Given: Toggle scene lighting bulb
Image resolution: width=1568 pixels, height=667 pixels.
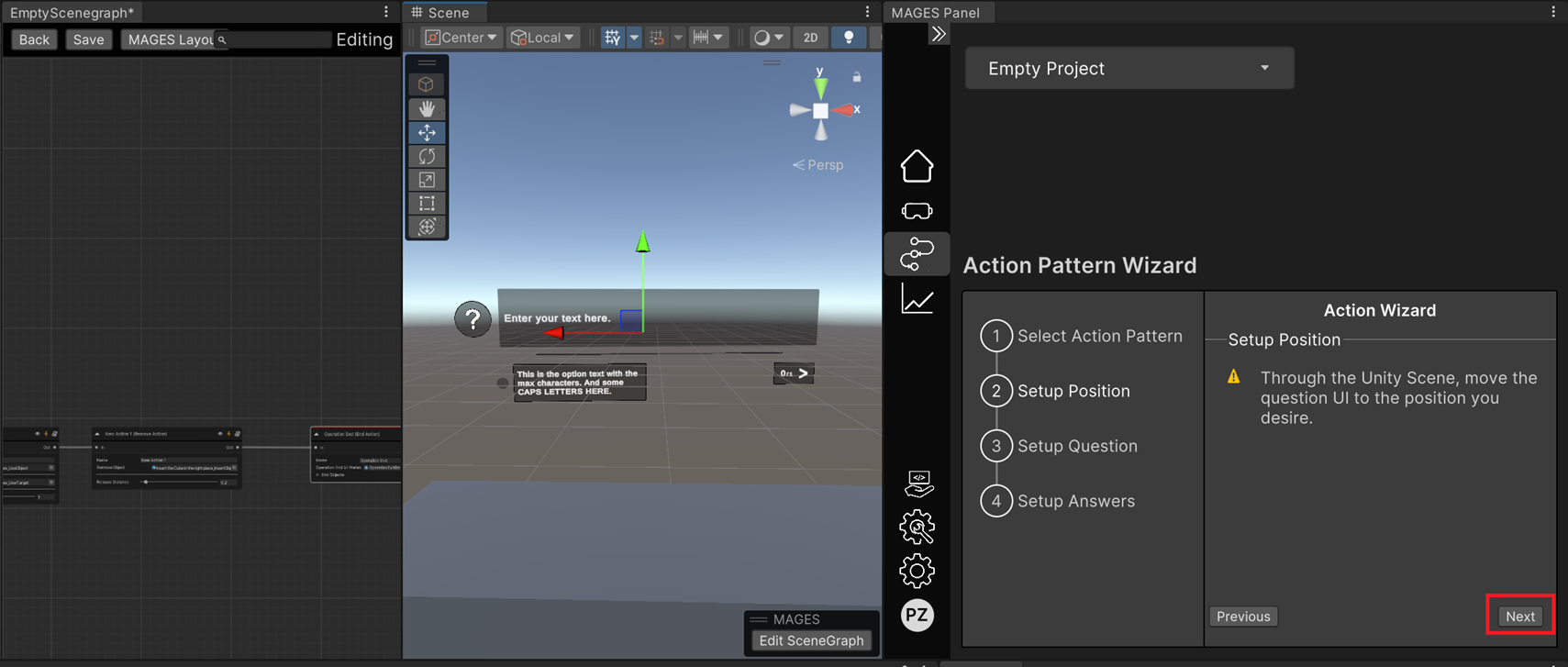Looking at the screenshot, I should [x=849, y=38].
